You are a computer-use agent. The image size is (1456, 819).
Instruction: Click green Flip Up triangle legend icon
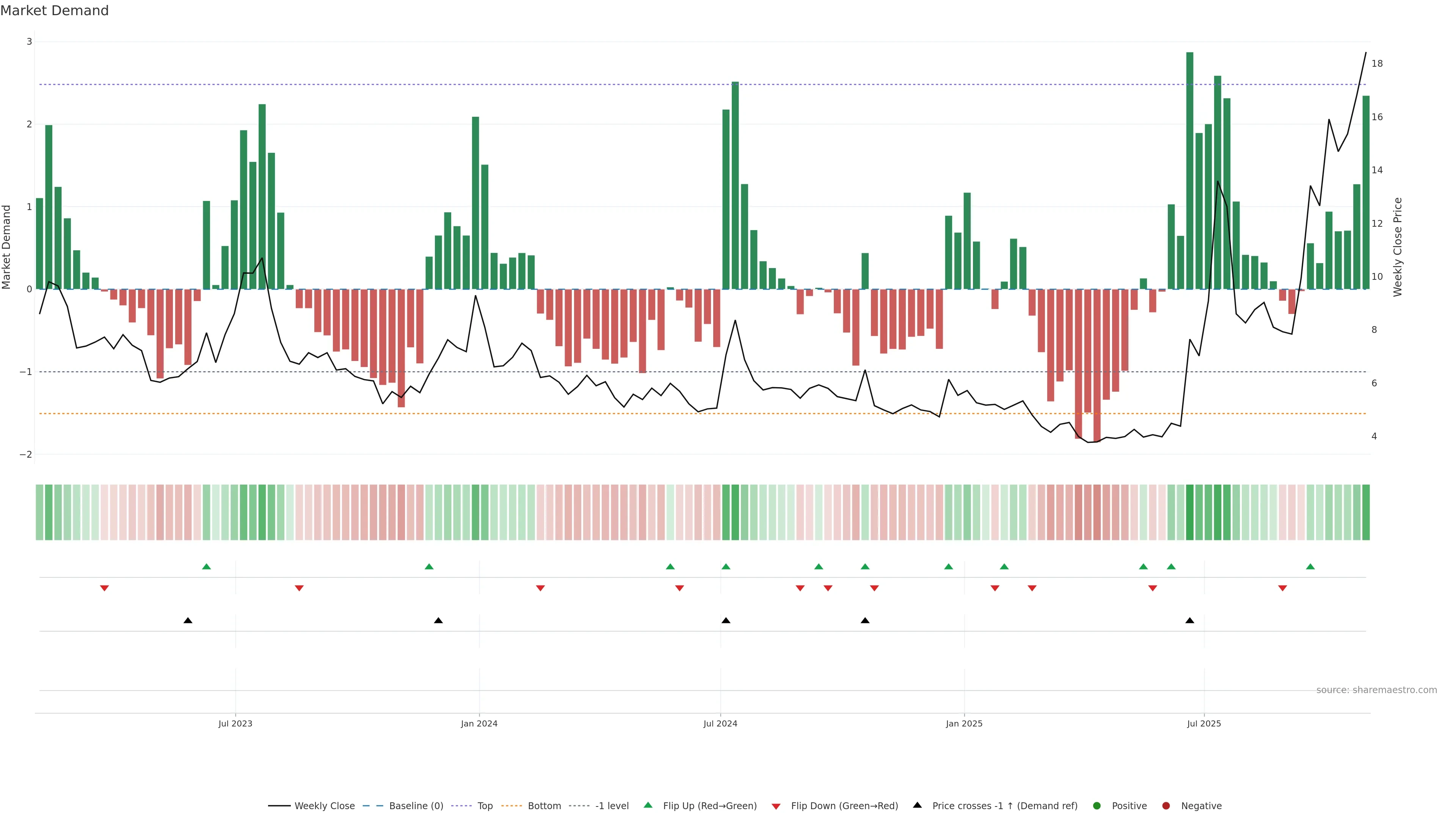point(648,805)
